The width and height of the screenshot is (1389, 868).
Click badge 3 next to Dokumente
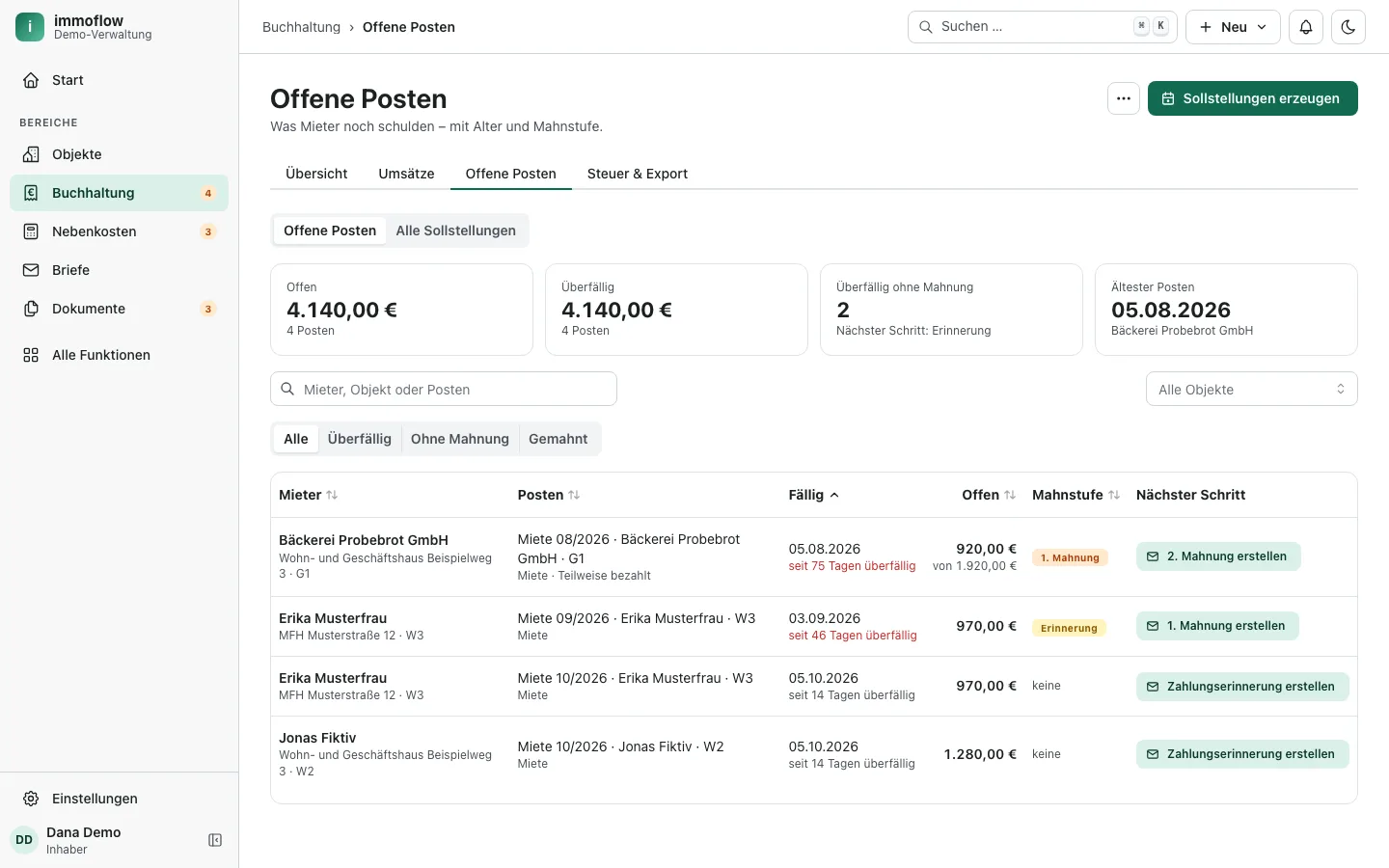point(208,309)
